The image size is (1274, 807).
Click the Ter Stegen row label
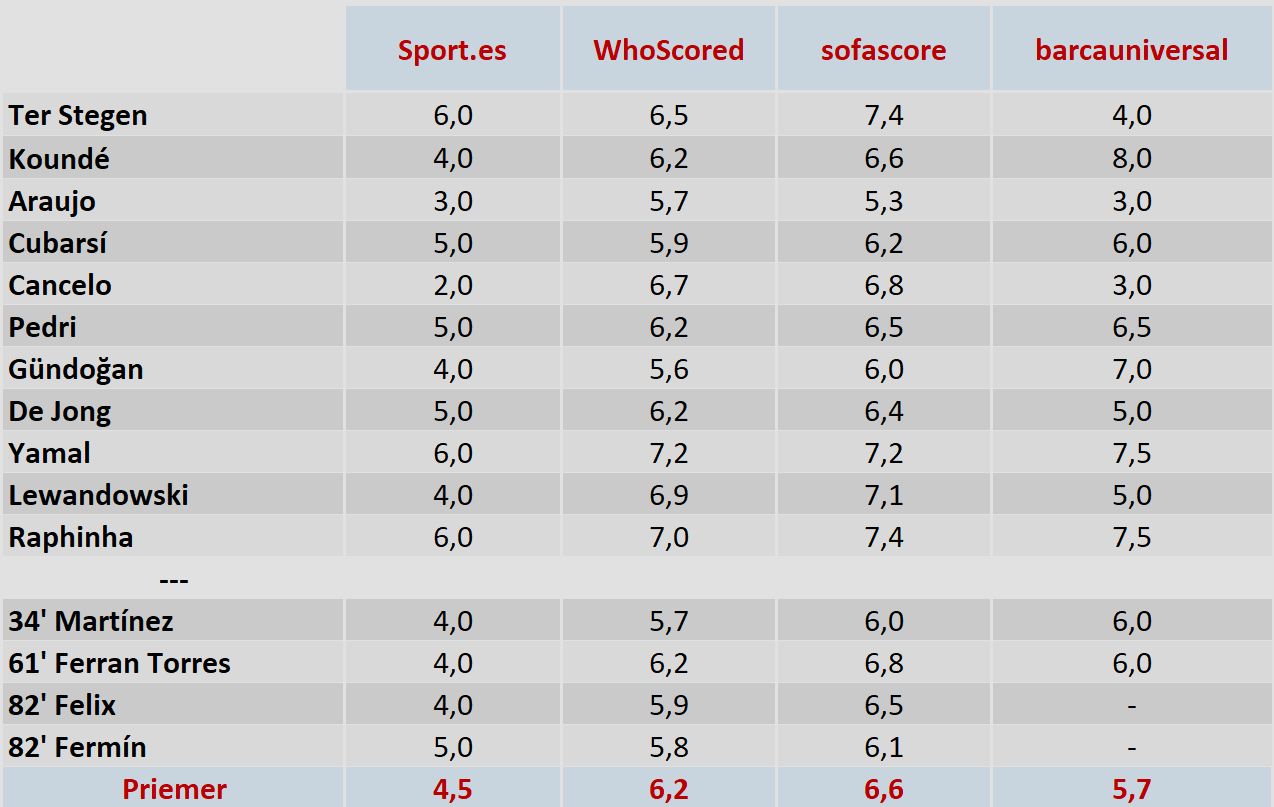78,116
